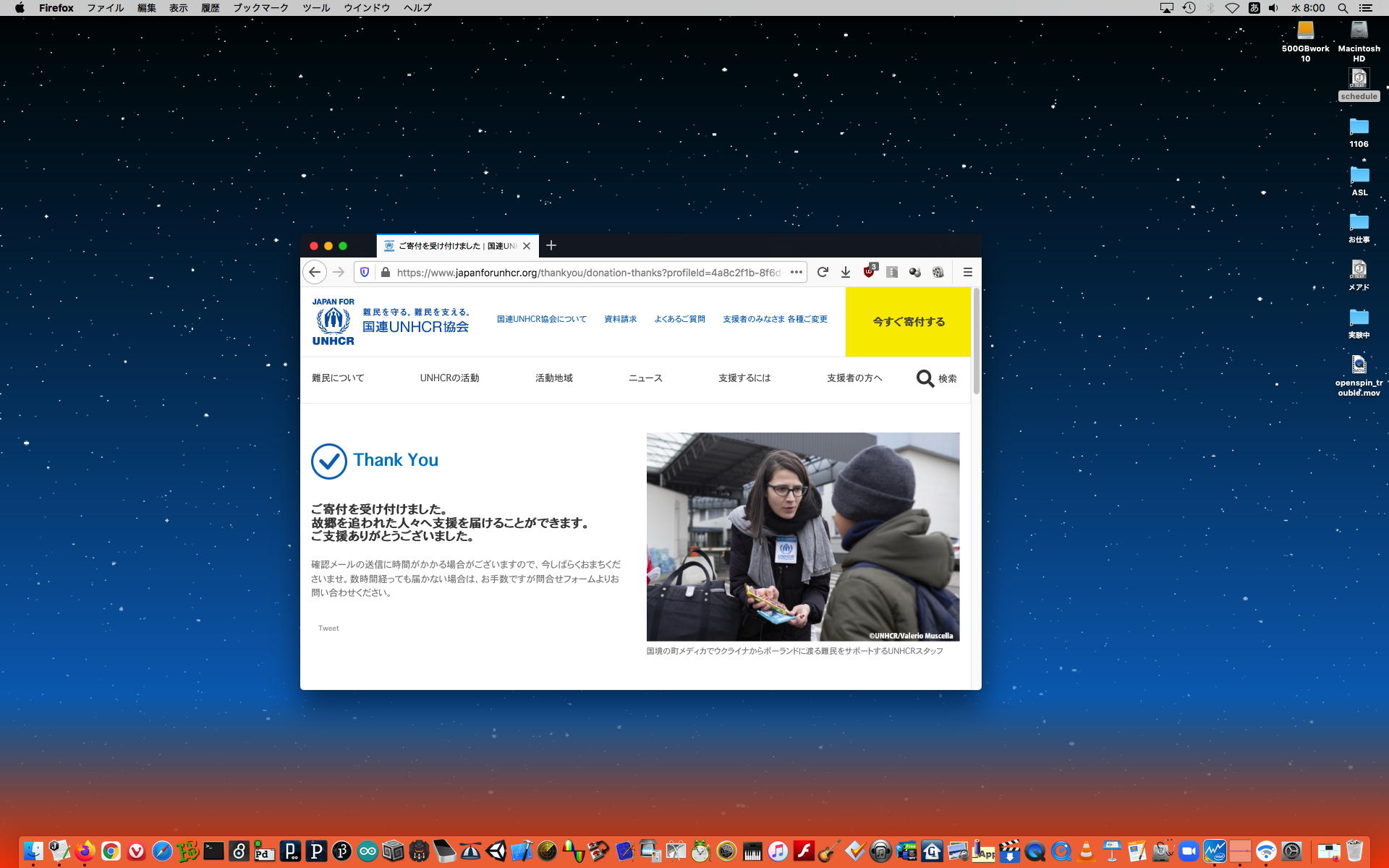Open tracking protection shield in address bar
The width and height of the screenshot is (1389, 868).
[365, 272]
